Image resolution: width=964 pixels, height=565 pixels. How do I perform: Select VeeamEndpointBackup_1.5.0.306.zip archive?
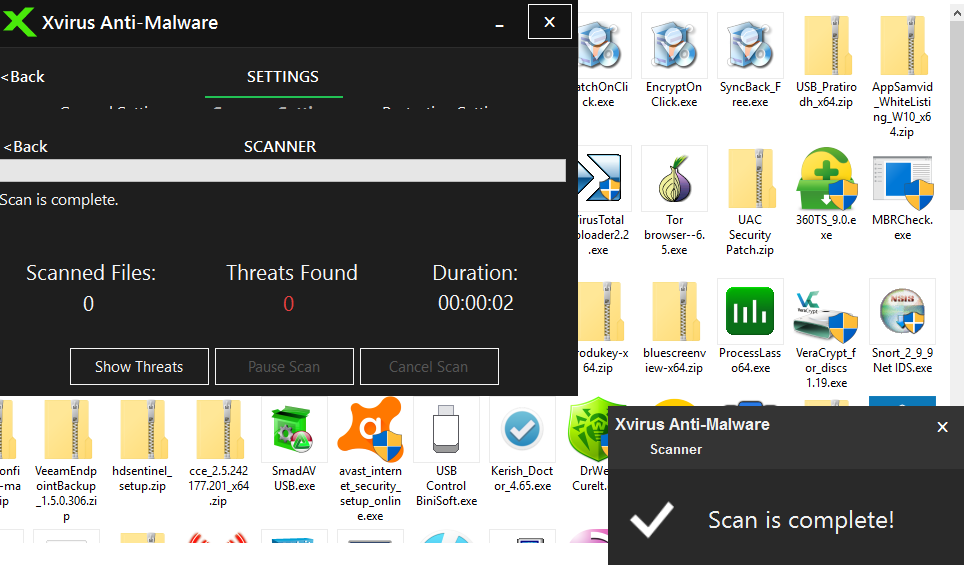click(x=66, y=429)
